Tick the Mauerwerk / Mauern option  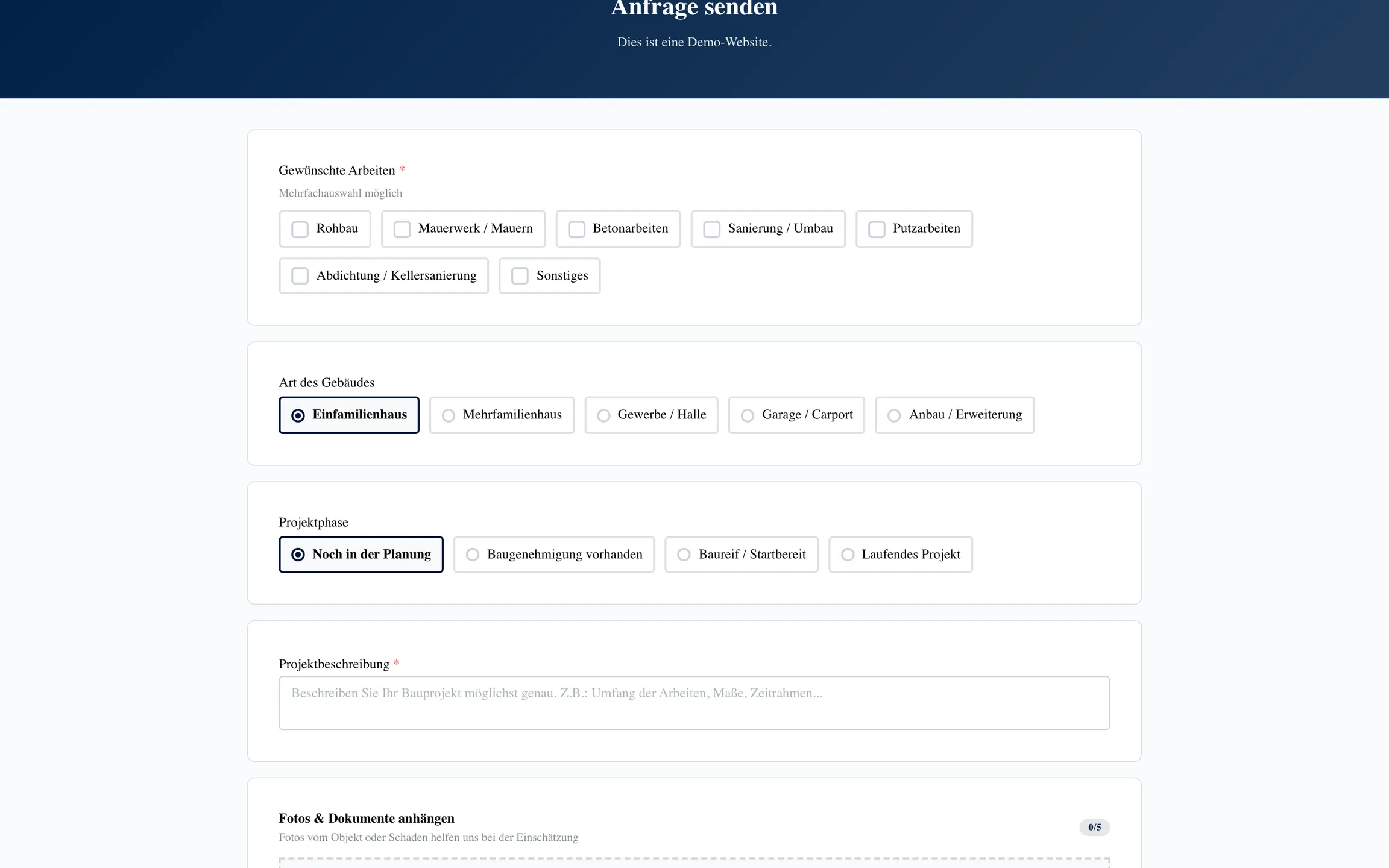tap(402, 229)
